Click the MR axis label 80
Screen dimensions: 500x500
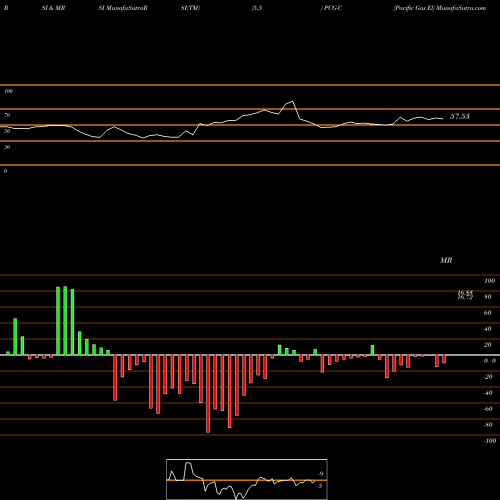tap(488, 297)
